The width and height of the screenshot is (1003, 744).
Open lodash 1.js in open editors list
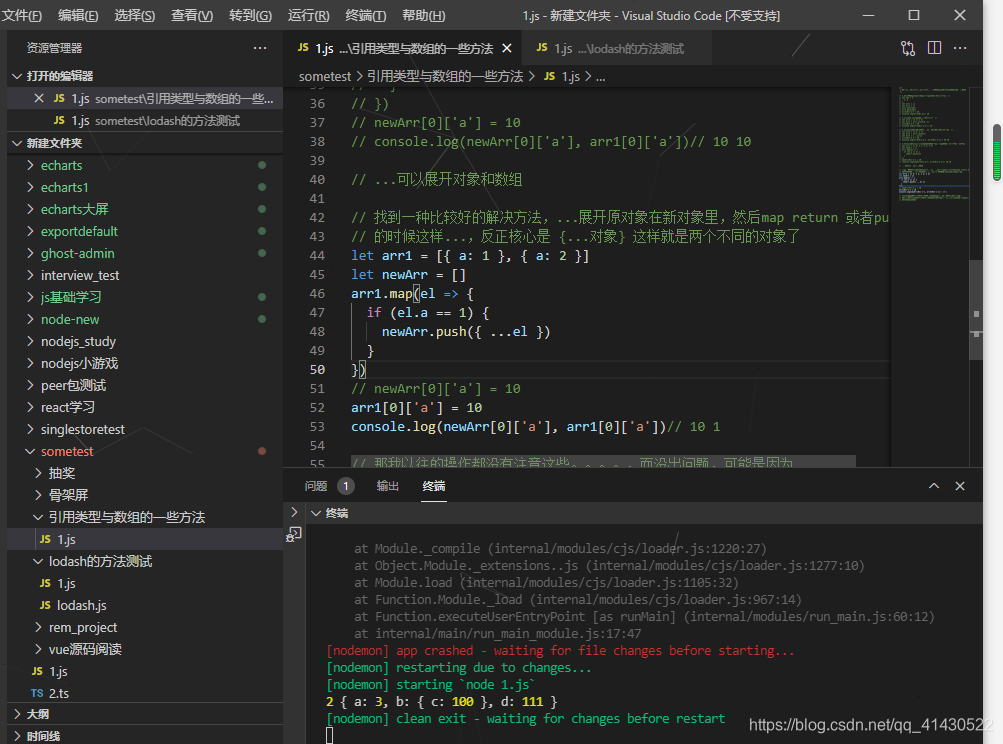click(145, 121)
